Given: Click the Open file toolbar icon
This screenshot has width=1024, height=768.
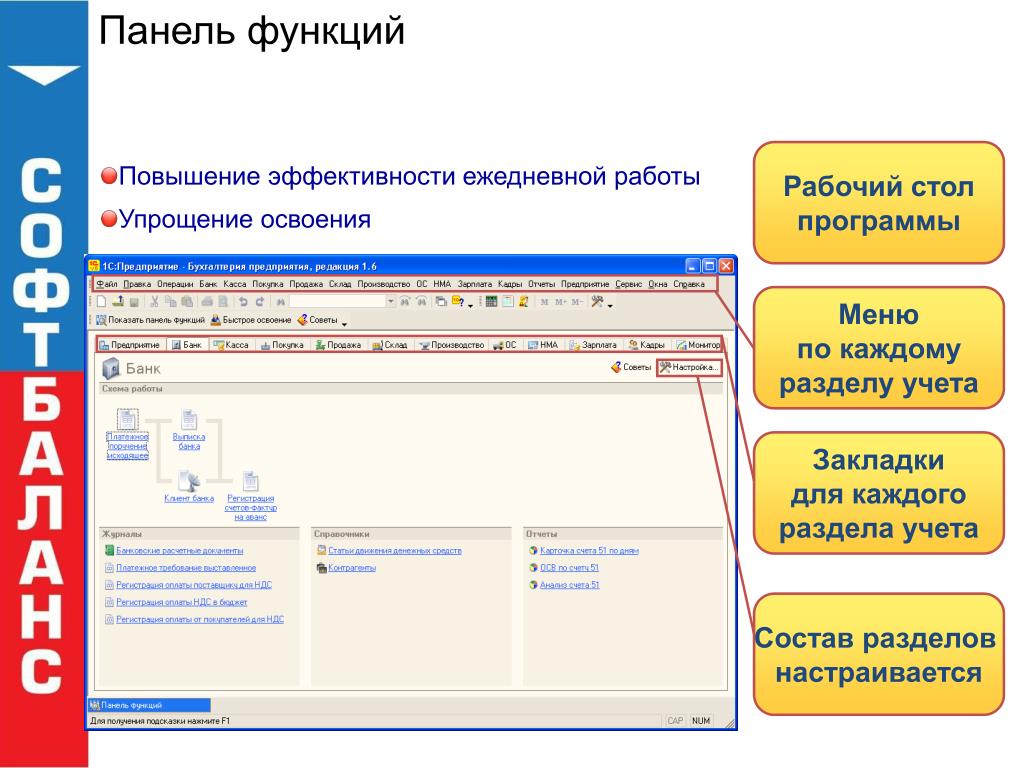Looking at the screenshot, I should coord(118,302).
